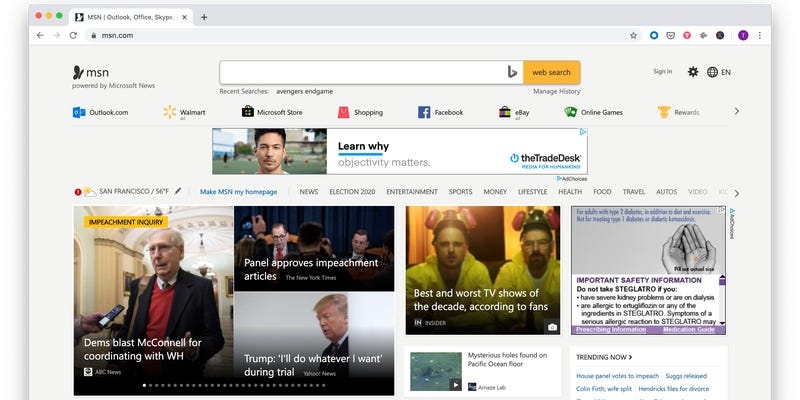Screen dimensions: 800x400
Task: Expand more categories in the news nav bar
Action: coord(736,193)
